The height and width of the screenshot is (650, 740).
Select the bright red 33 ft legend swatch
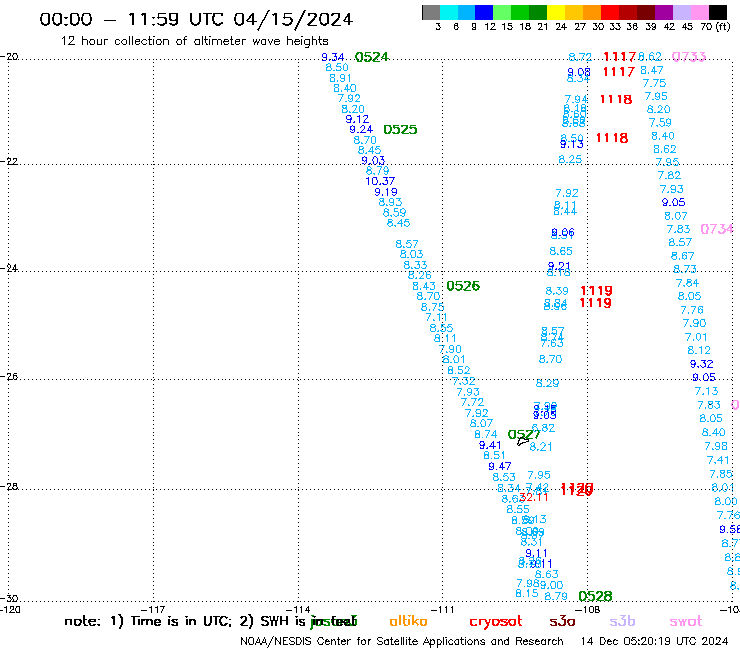click(x=610, y=12)
